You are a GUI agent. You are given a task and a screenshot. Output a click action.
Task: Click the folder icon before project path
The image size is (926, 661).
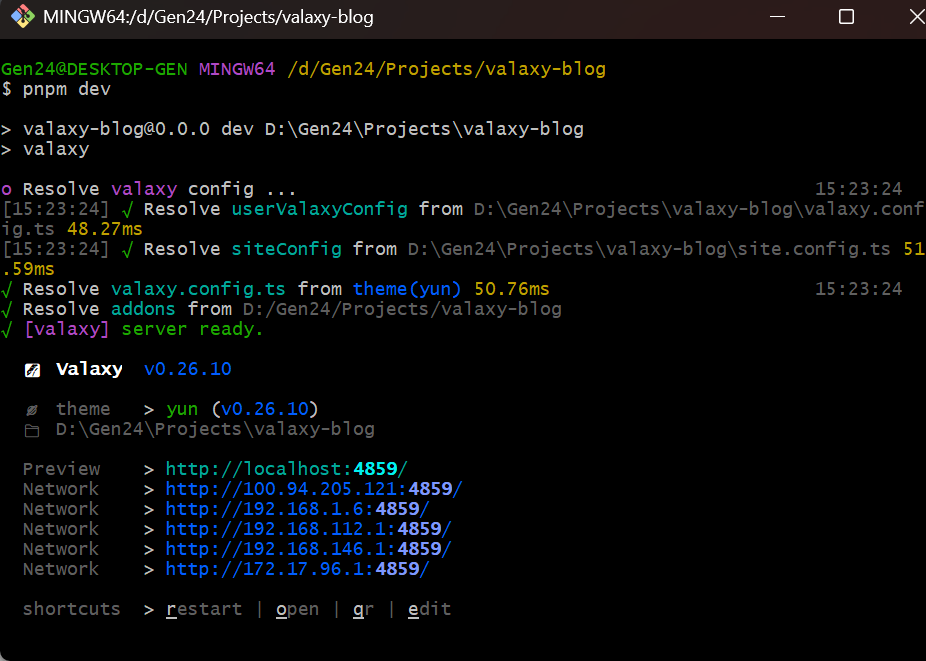click(32, 431)
